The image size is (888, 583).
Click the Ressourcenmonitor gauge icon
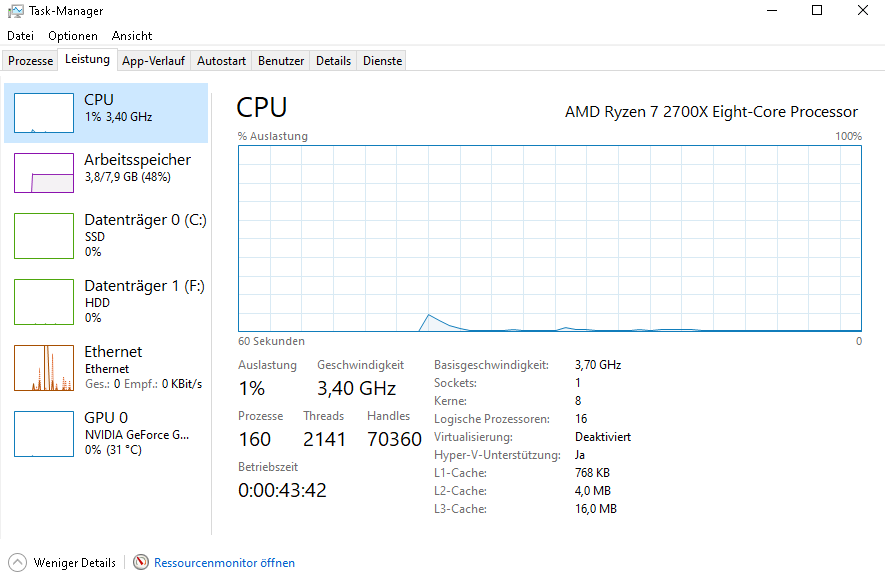[x=141, y=562]
